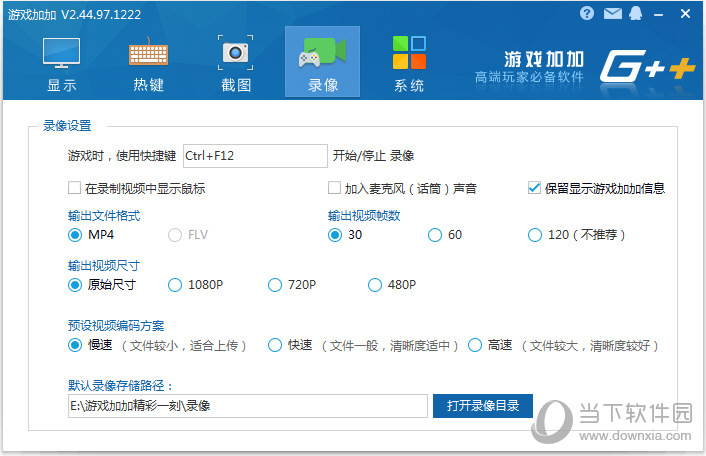This screenshot has height=456, width=706.
Task: Select the 录像 recording tab
Action: pos(322,62)
